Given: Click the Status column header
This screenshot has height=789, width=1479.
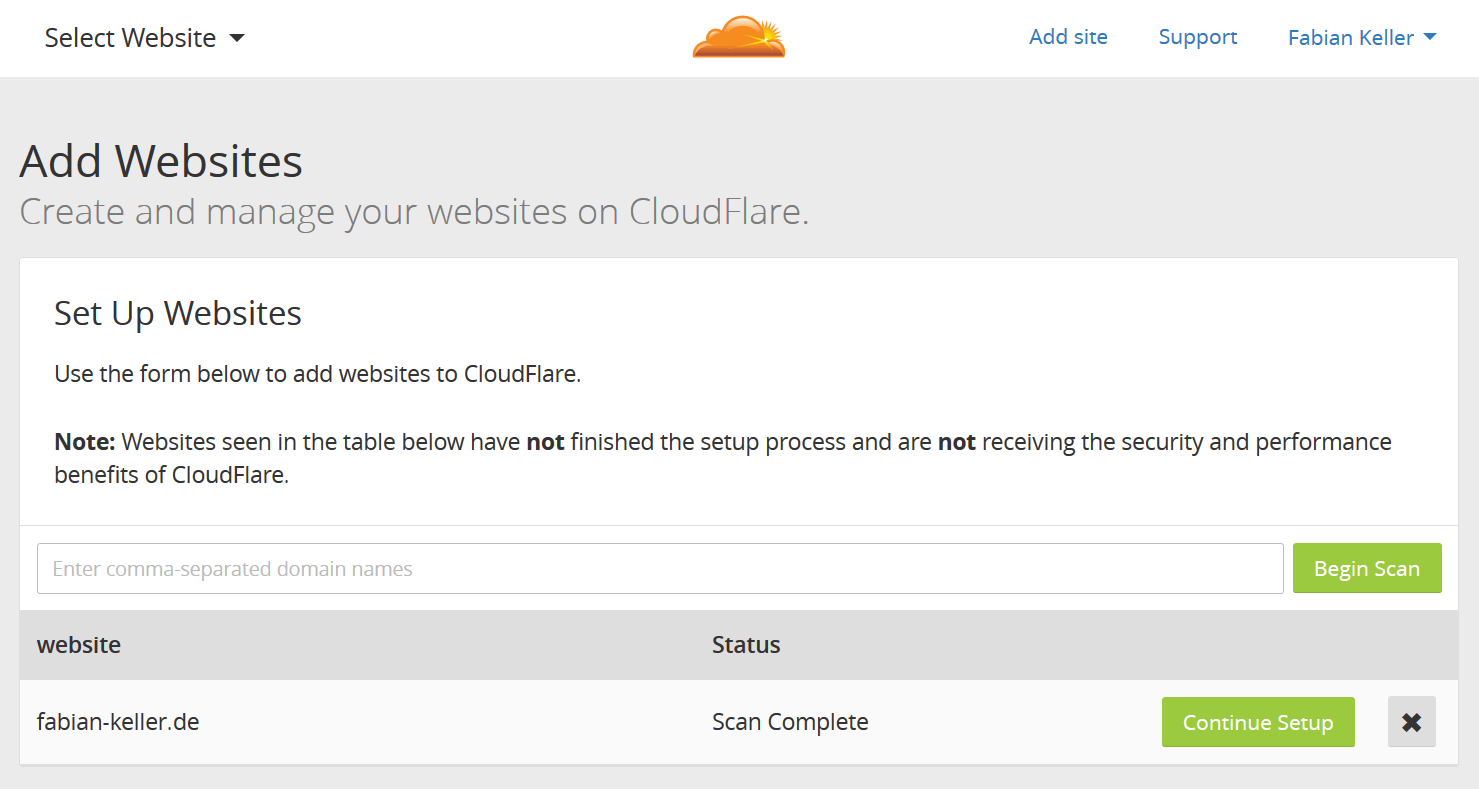Looking at the screenshot, I should pos(746,645).
